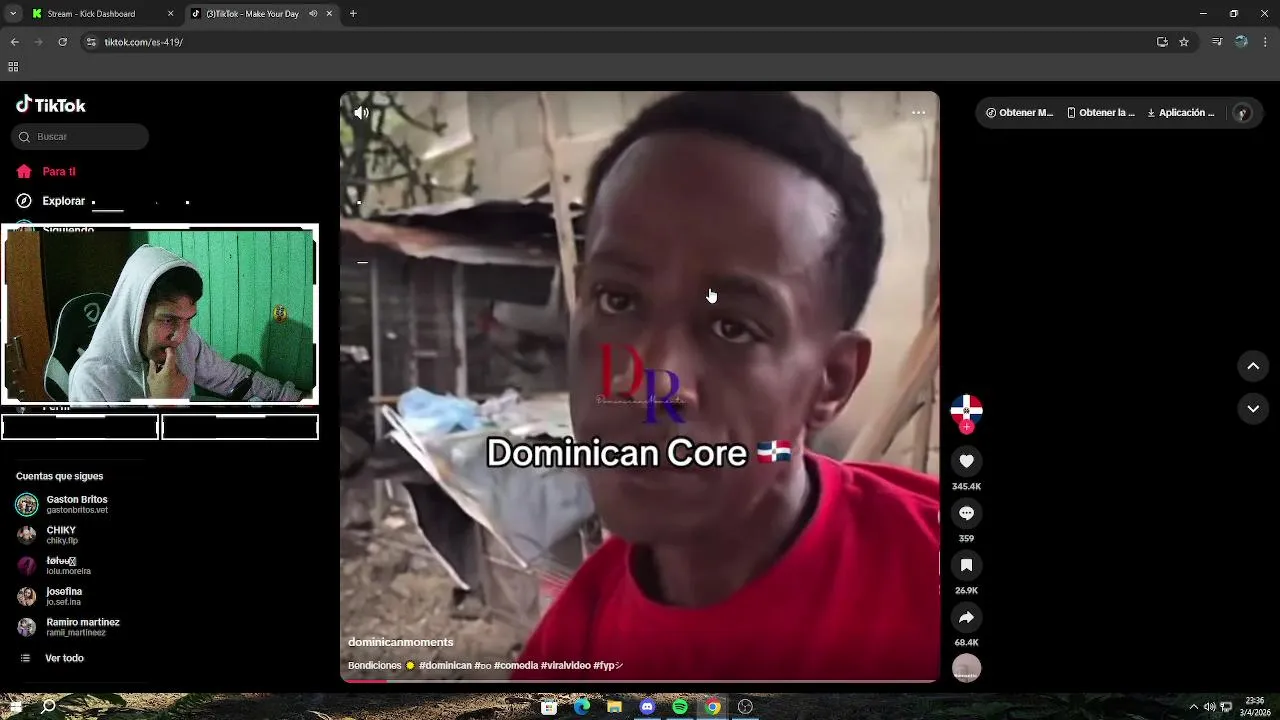Go to next video with down chevron

(x=1253, y=408)
